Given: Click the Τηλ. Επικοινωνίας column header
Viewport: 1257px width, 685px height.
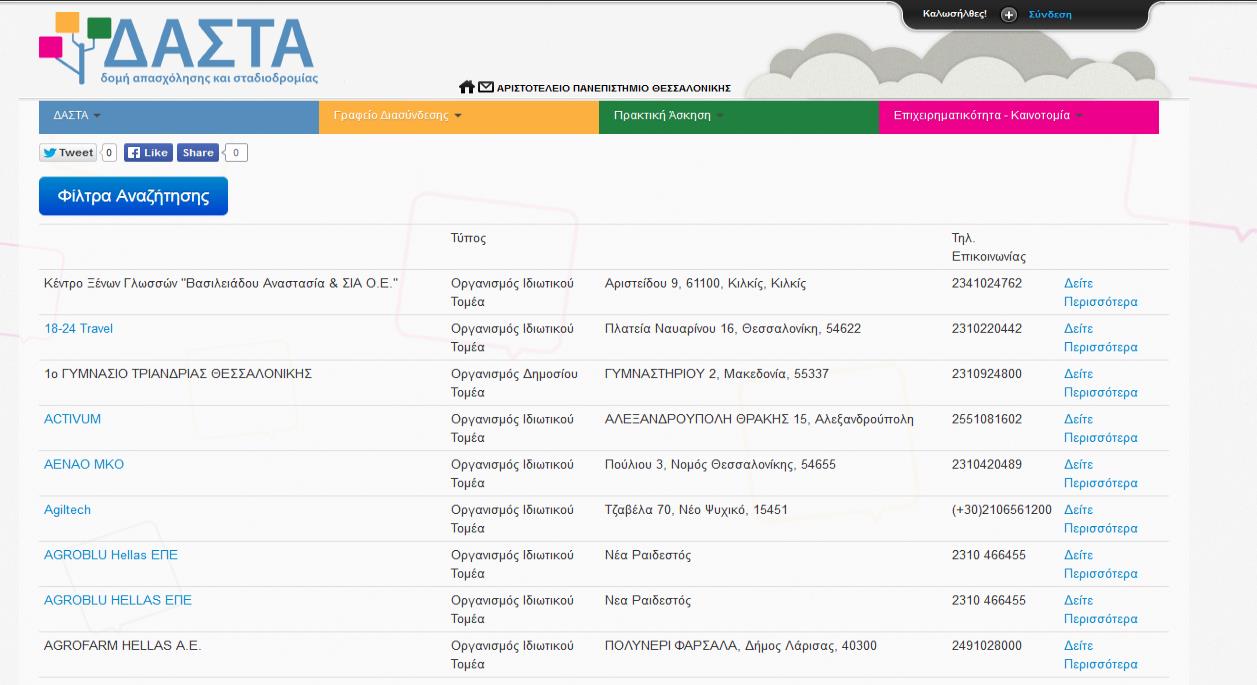Looking at the screenshot, I should (989, 247).
